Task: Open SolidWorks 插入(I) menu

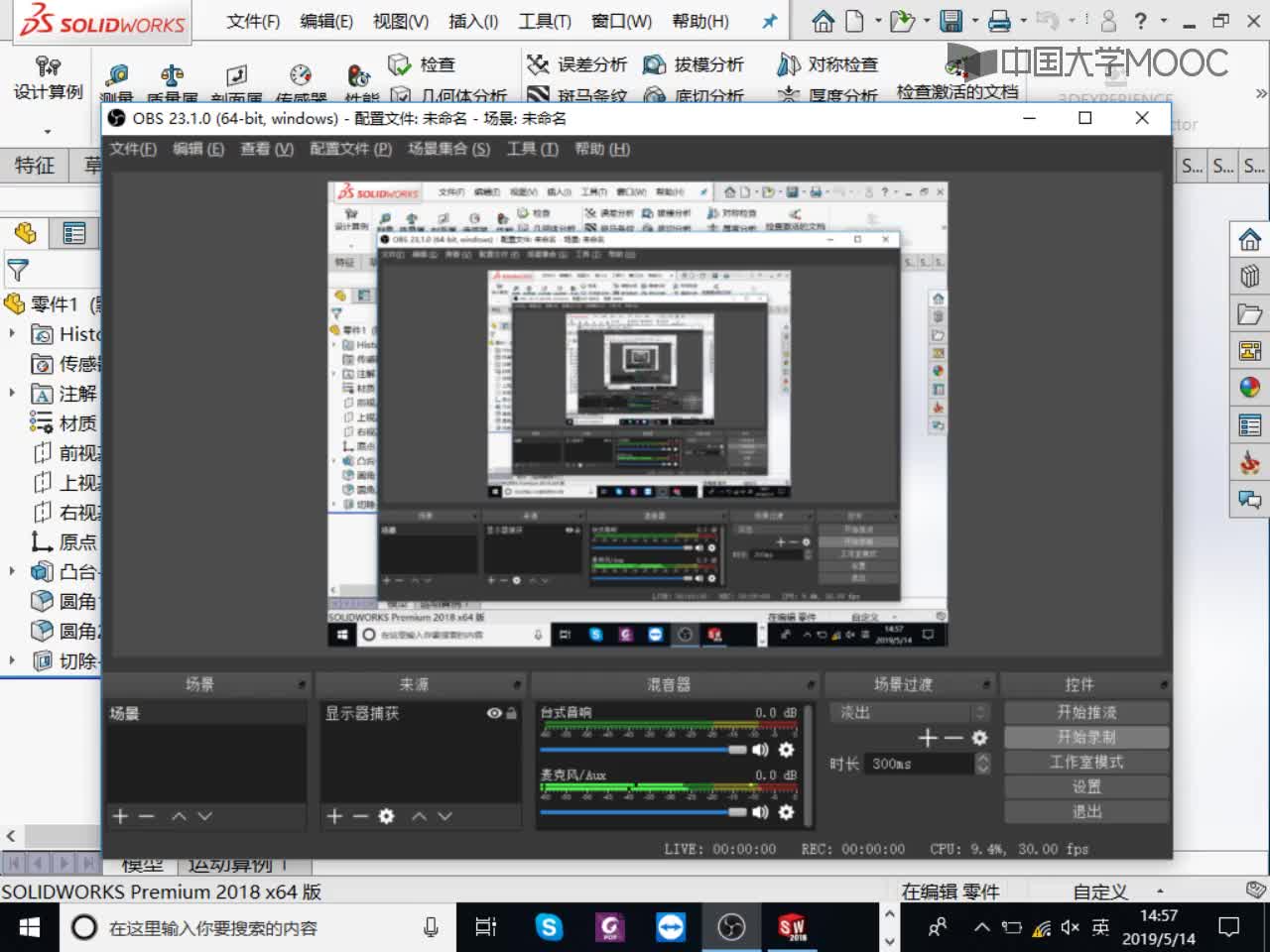Action: [473, 21]
